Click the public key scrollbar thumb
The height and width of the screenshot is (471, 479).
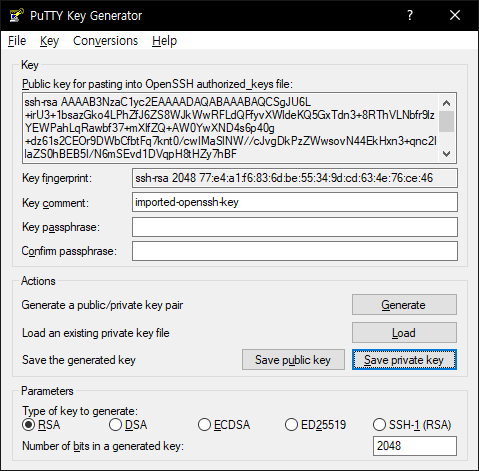coord(446,122)
